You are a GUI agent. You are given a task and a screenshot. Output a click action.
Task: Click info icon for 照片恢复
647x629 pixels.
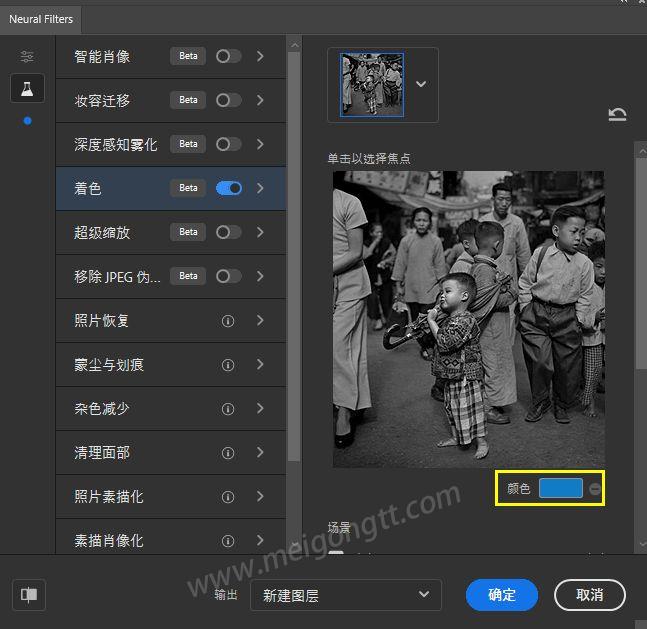pos(228,321)
